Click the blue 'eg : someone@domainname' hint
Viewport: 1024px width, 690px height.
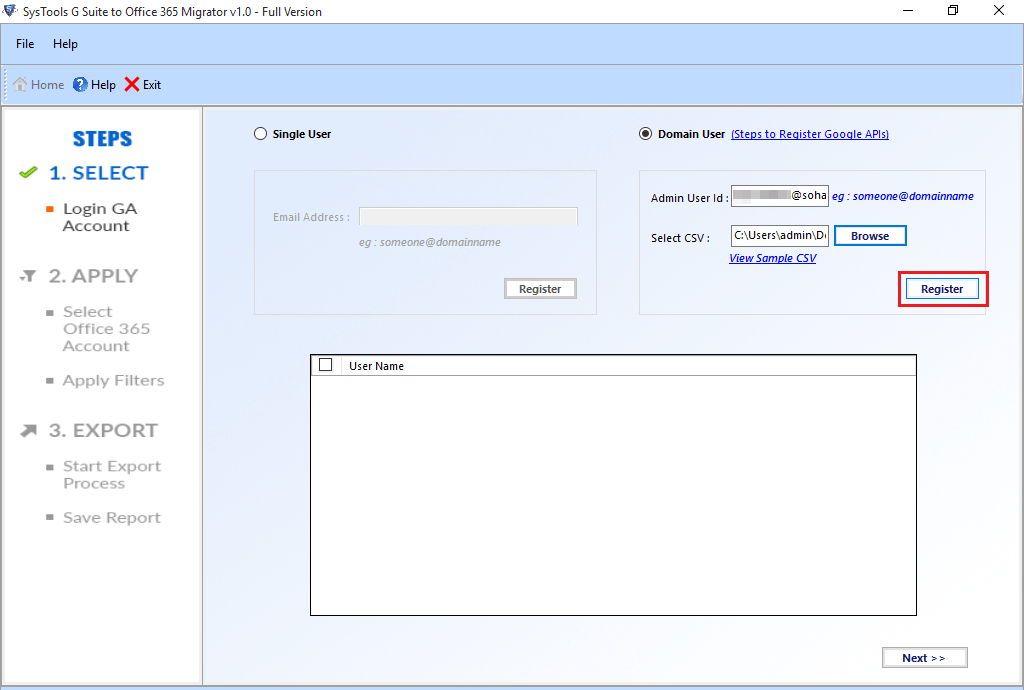[903, 196]
